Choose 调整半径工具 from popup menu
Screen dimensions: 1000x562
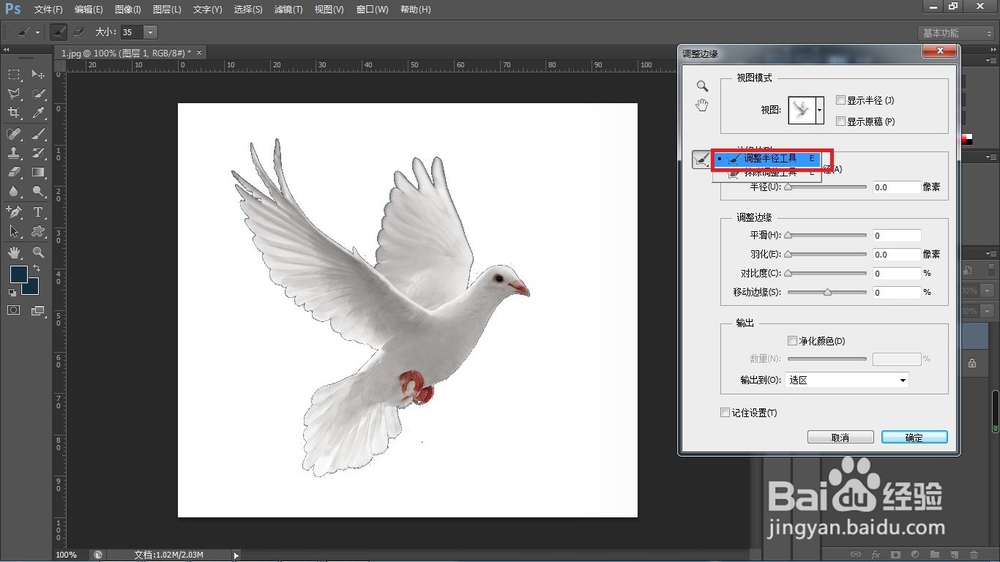[x=767, y=158]
